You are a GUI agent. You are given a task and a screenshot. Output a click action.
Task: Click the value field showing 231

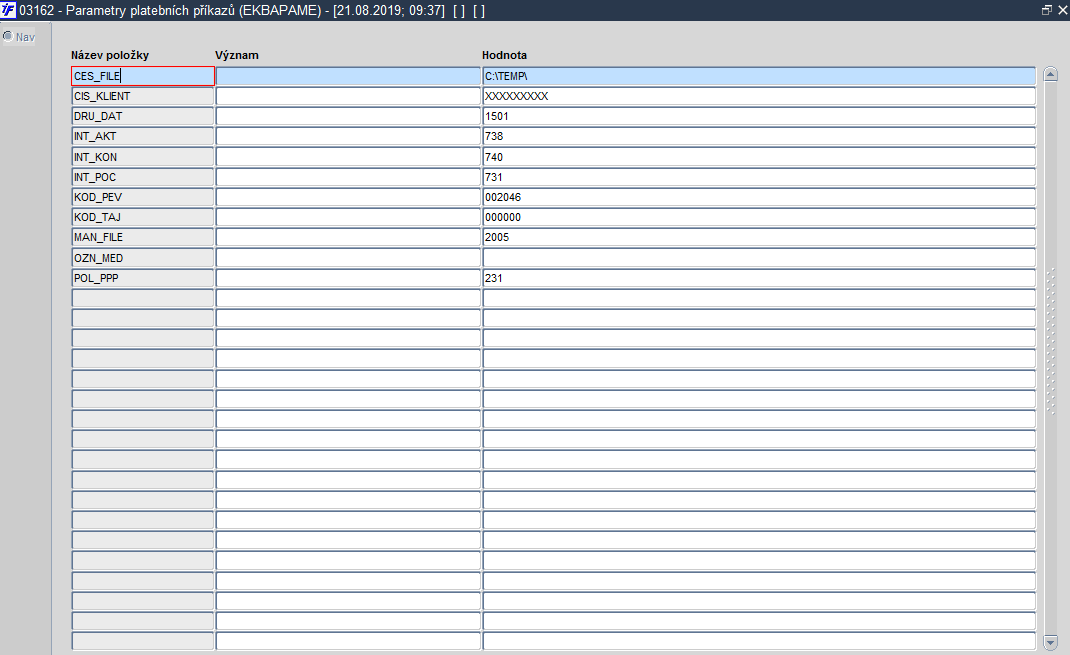coord(760,278)
